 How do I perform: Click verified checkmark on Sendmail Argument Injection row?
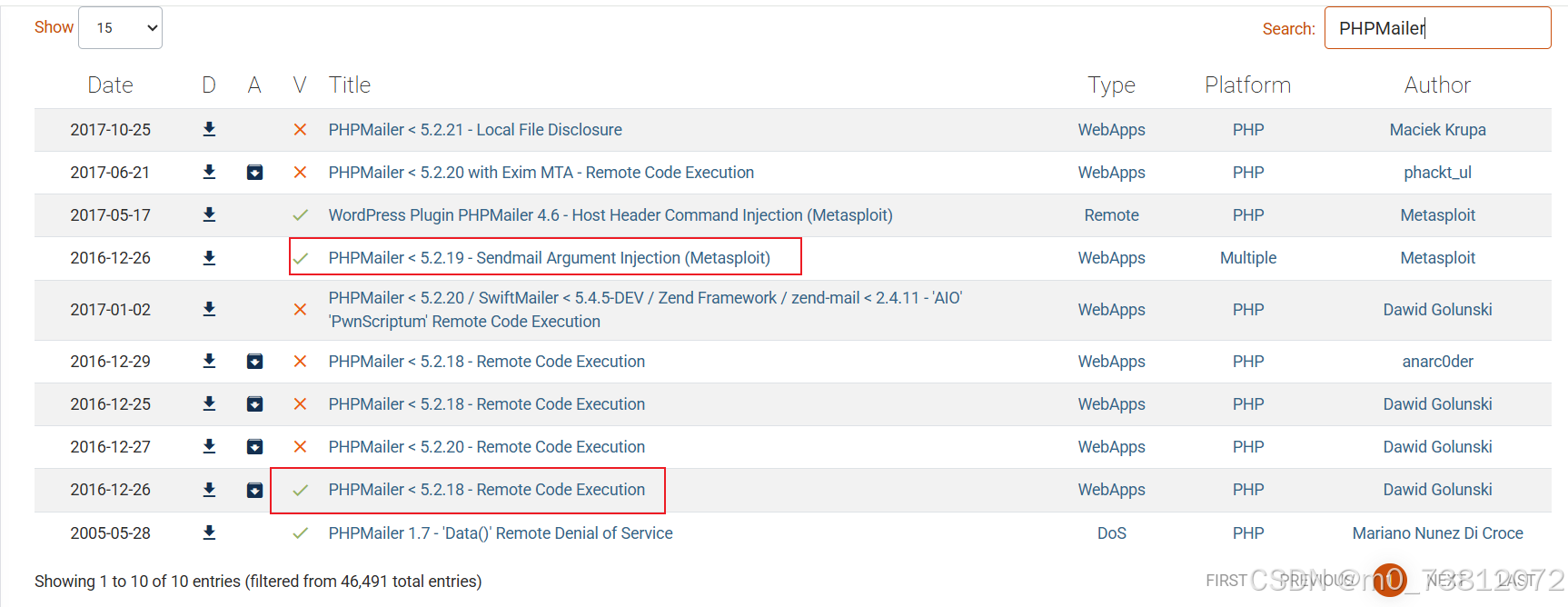click(300, 258)
